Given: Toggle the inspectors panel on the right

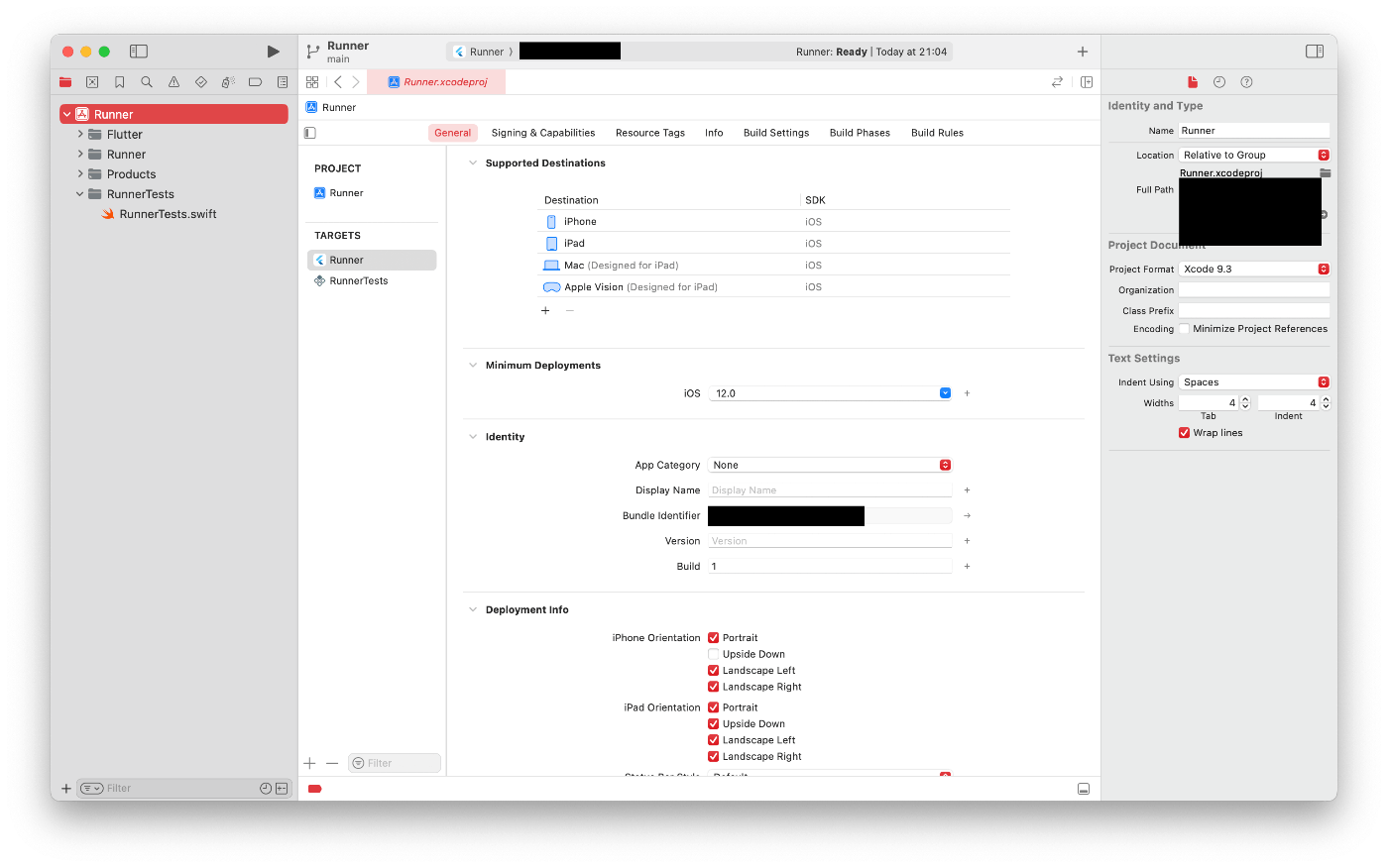Looking at the screenshot, I should pyautogui.click(x=1315, y=52).
